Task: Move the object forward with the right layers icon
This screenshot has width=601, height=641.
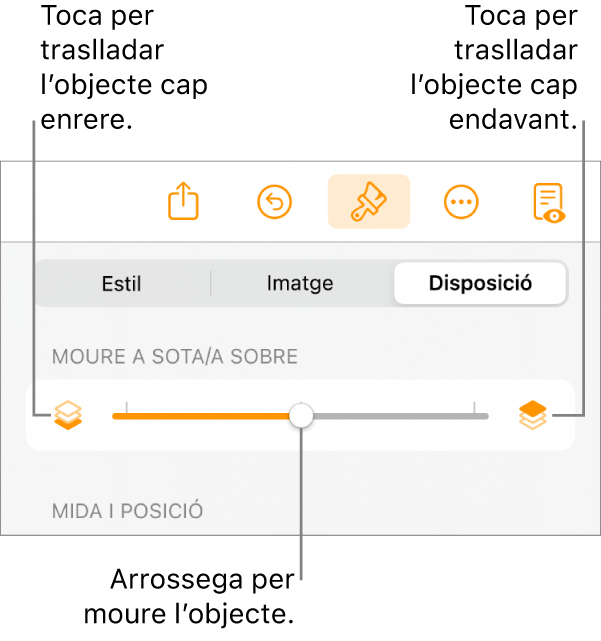Action: pyautogui.click(x=533, y=414)
